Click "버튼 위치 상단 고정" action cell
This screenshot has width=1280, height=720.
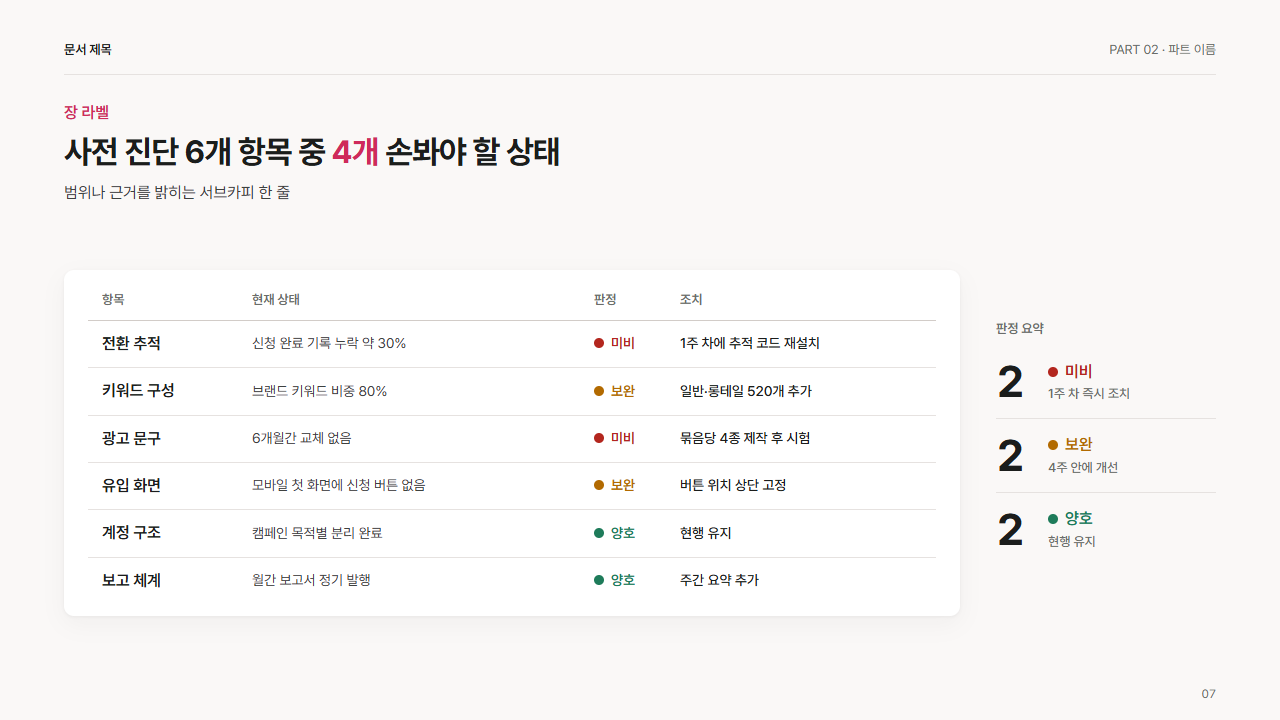coord(733,485)
